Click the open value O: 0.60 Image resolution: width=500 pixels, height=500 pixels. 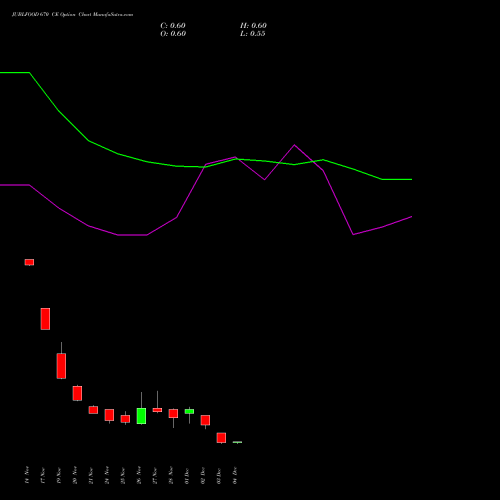pyautogui.click(x=173, y=34)
